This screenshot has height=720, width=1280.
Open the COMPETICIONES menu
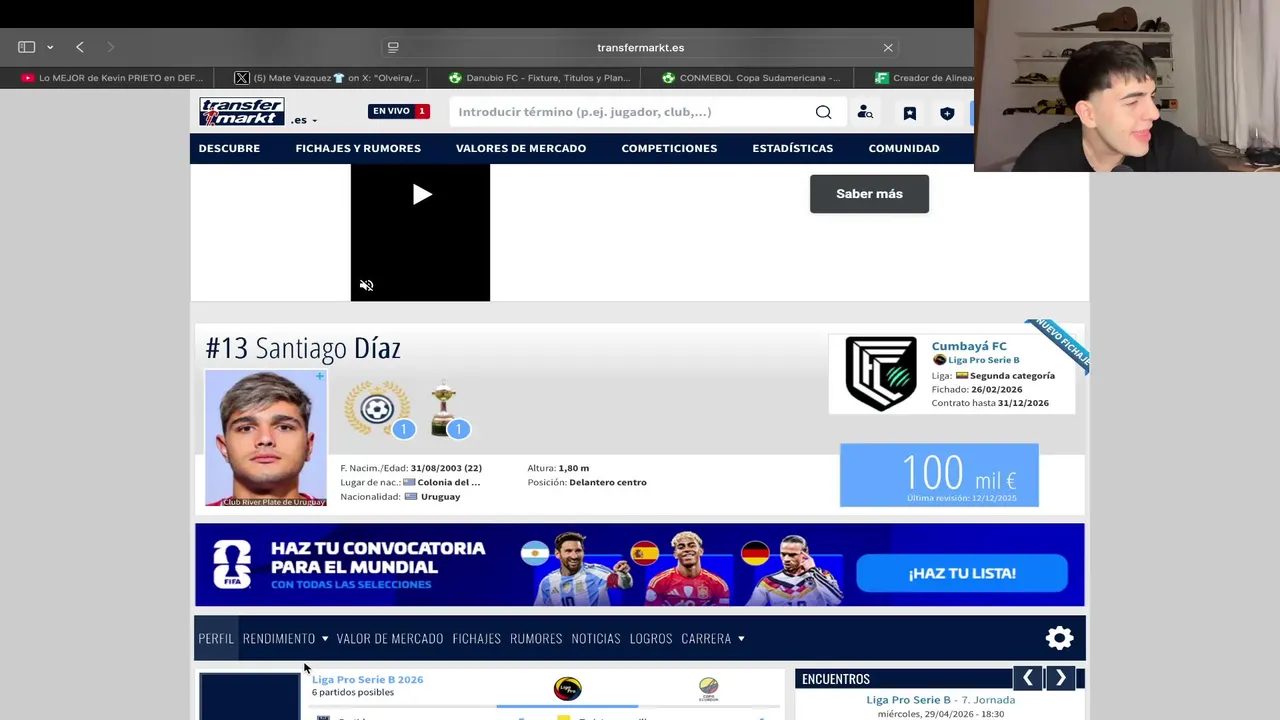click(x=669, y=148)
